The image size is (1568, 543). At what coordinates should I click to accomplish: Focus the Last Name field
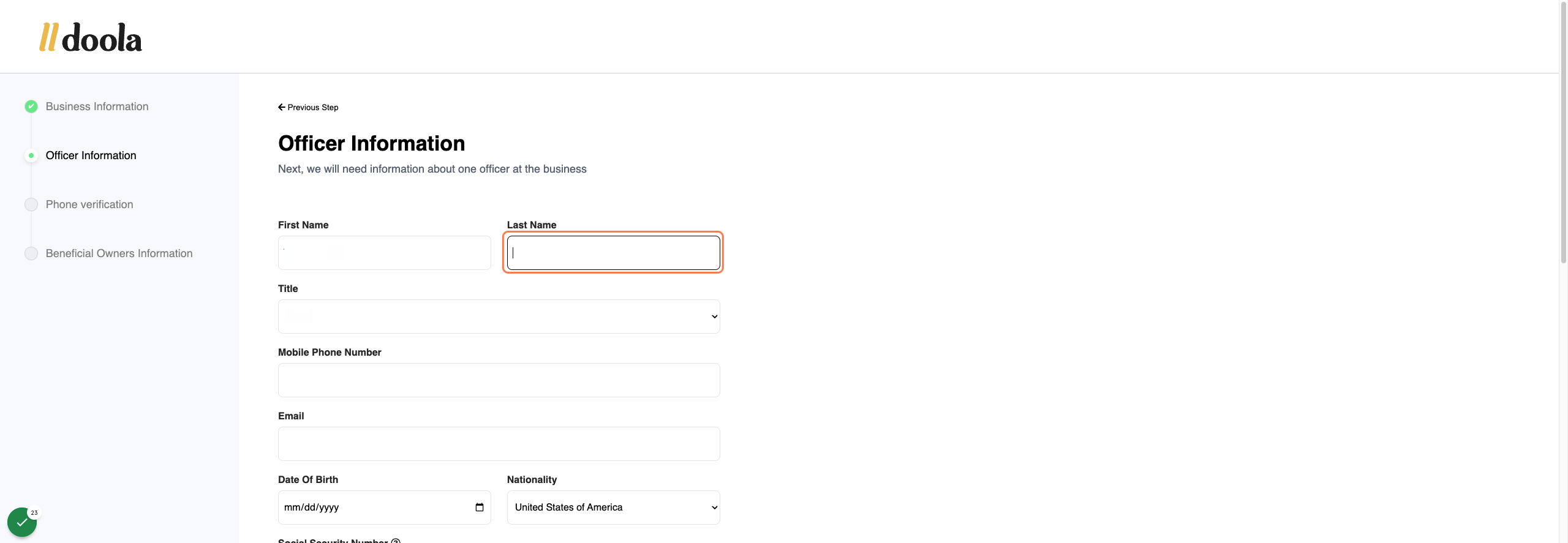pos(613,253)
